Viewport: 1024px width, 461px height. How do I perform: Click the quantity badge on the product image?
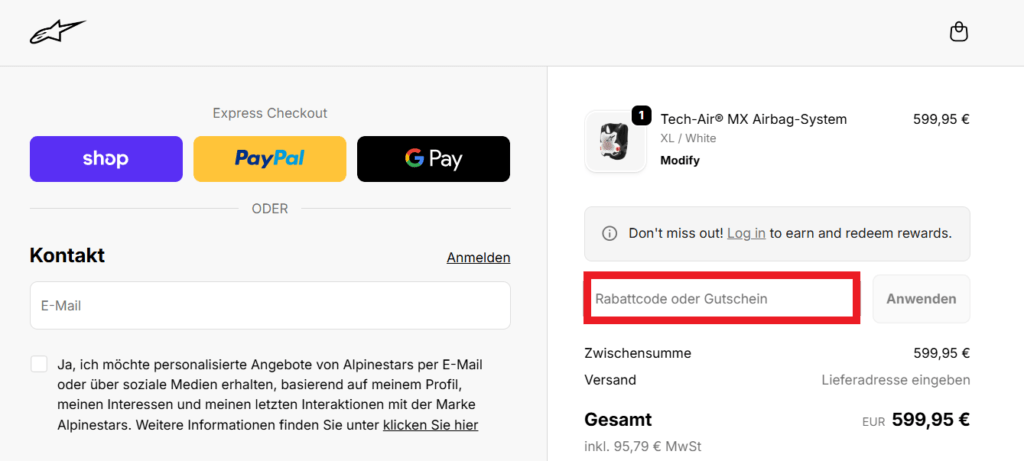coord(641,115)
